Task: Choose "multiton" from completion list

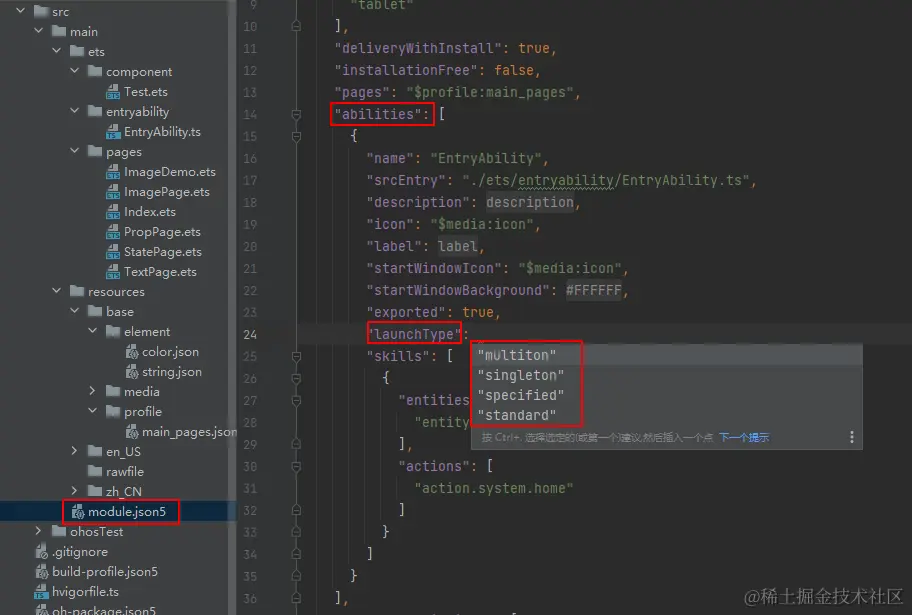Action: (x=667, y=355)
